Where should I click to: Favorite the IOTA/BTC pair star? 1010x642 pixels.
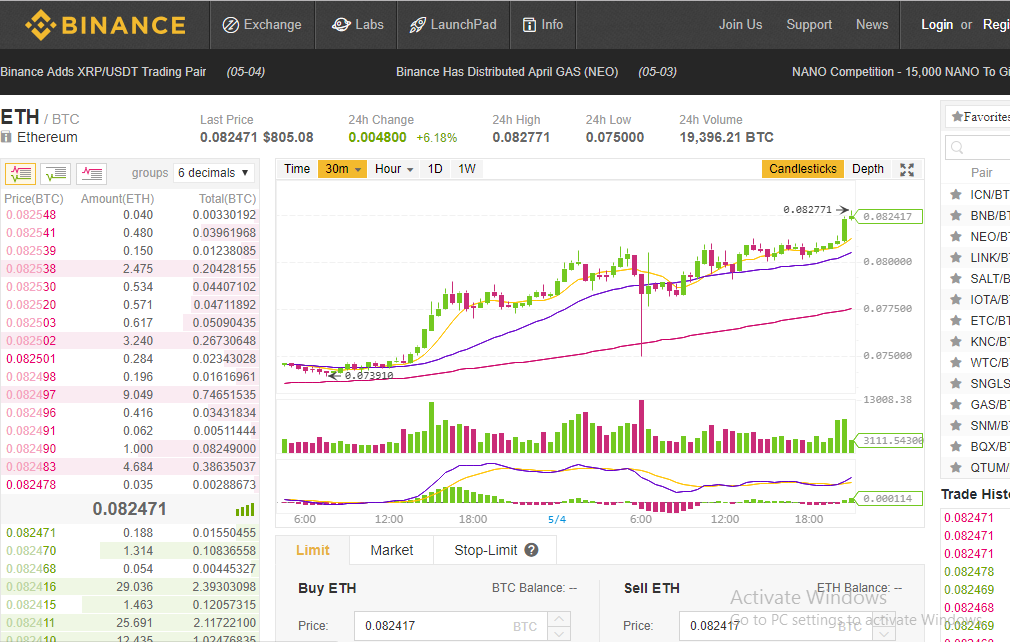point(956,299)
